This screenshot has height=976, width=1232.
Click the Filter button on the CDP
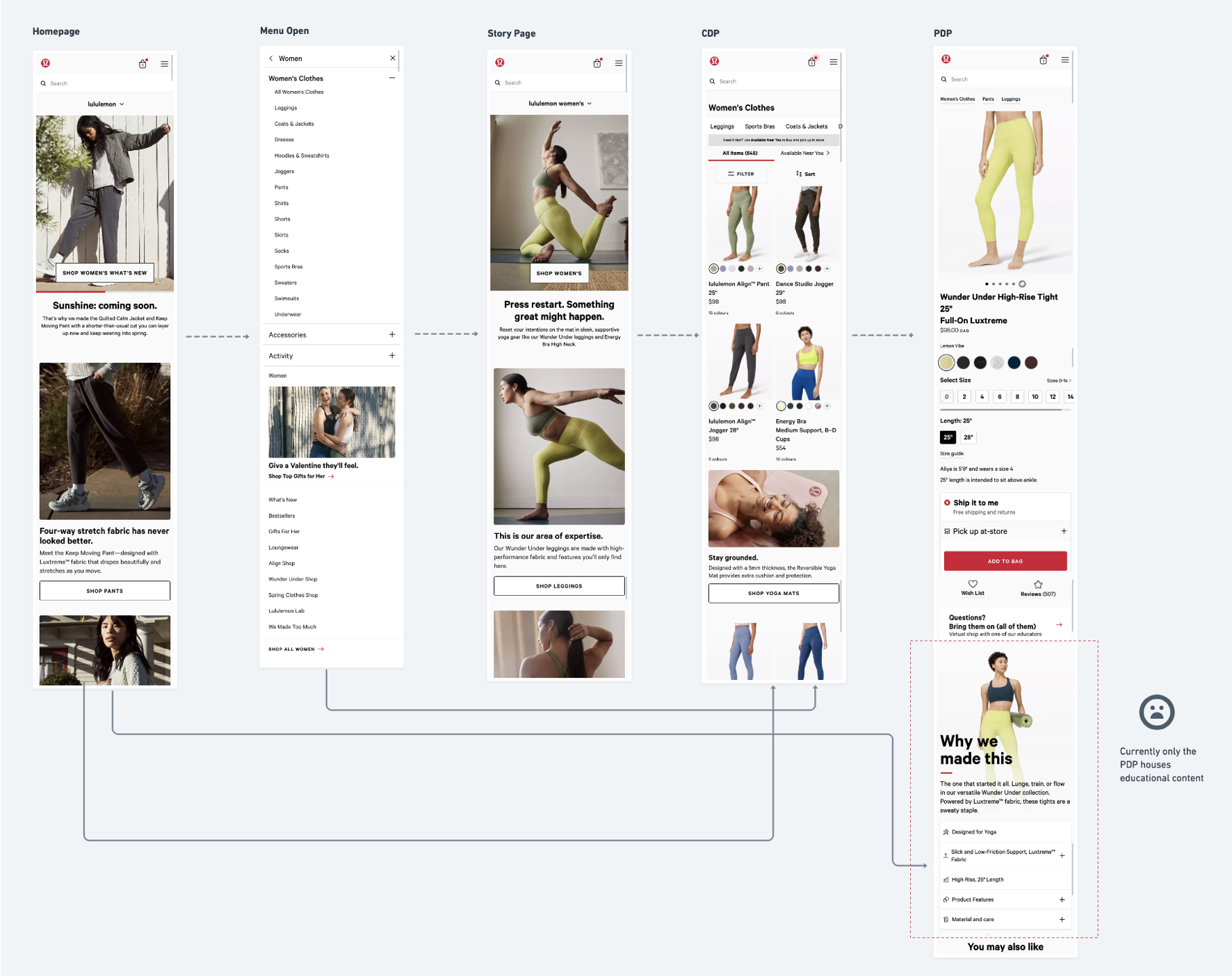point(741,174)
